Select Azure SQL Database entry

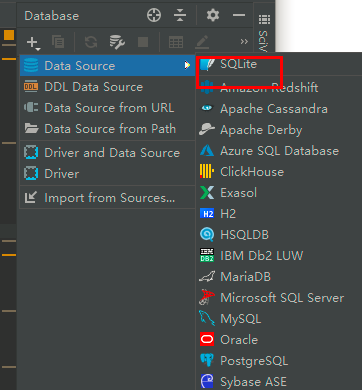point(279,151)
